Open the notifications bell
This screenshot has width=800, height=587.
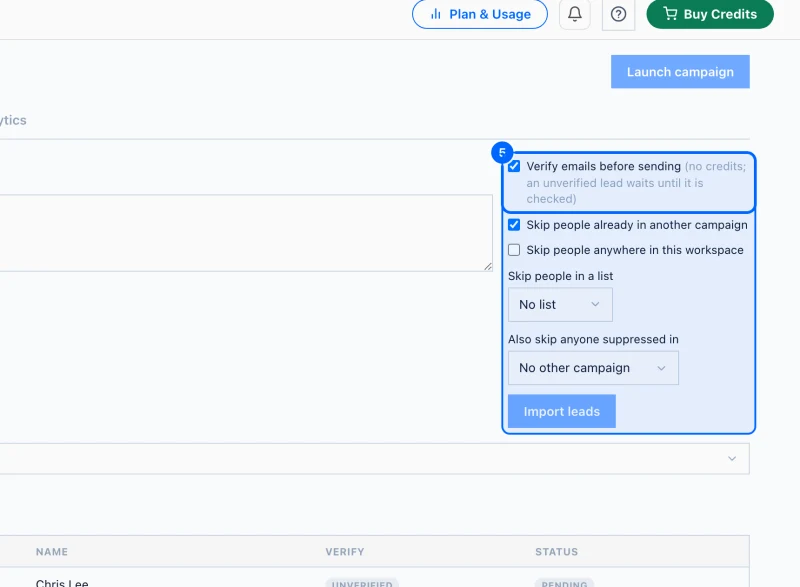[x=574, y=14]
